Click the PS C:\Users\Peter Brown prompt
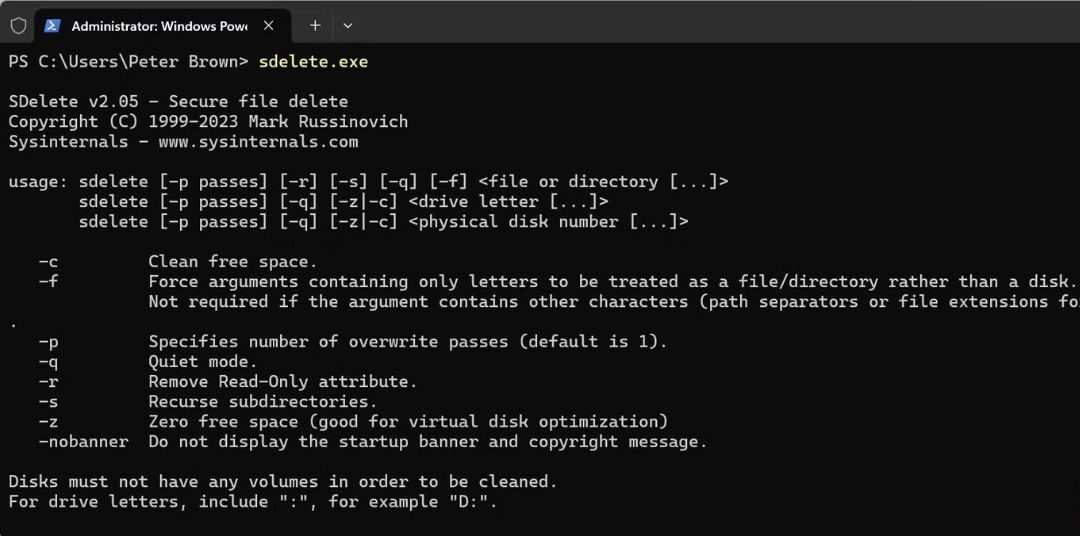 pos(128,62)
